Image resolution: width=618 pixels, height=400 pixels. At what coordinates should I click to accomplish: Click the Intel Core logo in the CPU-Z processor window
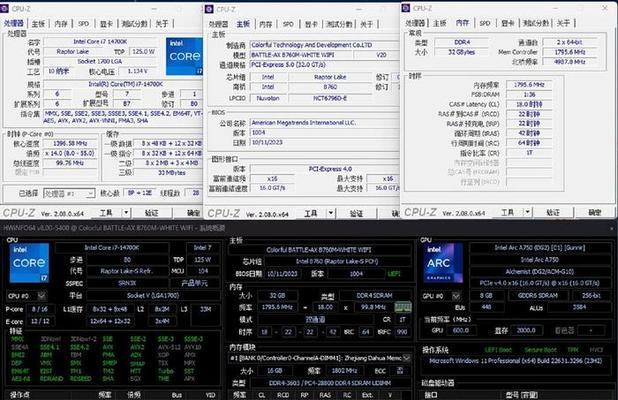[184, 56]
